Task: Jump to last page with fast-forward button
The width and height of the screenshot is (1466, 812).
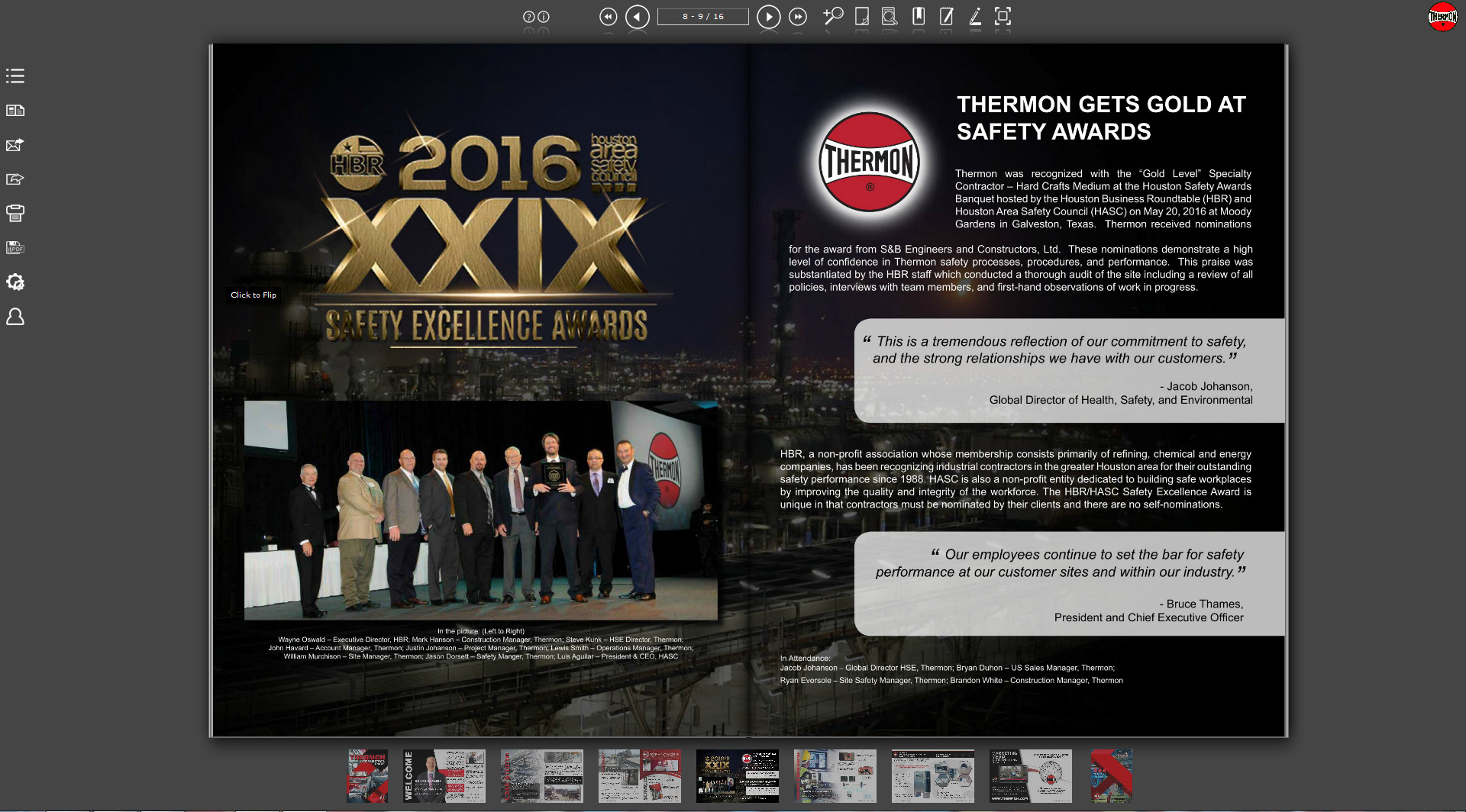Action: tap(798, 17)
